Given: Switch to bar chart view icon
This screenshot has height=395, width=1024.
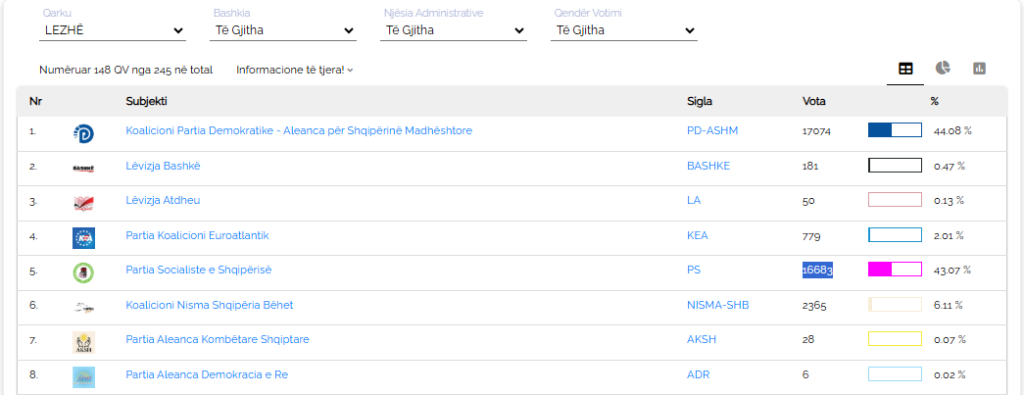Looking at the screenshot, I should 979,69.
